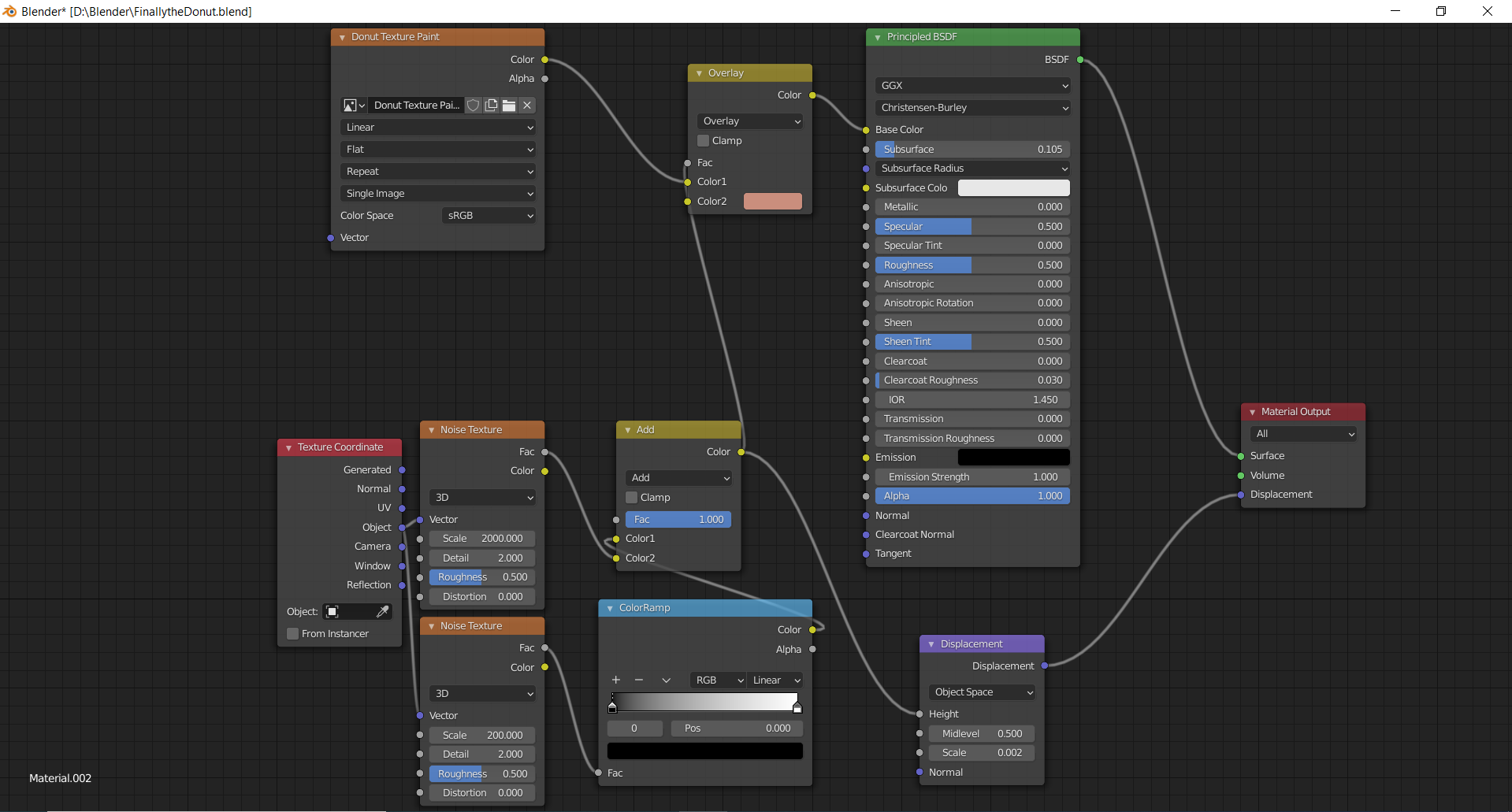Enable Clamp in the Add node

click(632, 498)
